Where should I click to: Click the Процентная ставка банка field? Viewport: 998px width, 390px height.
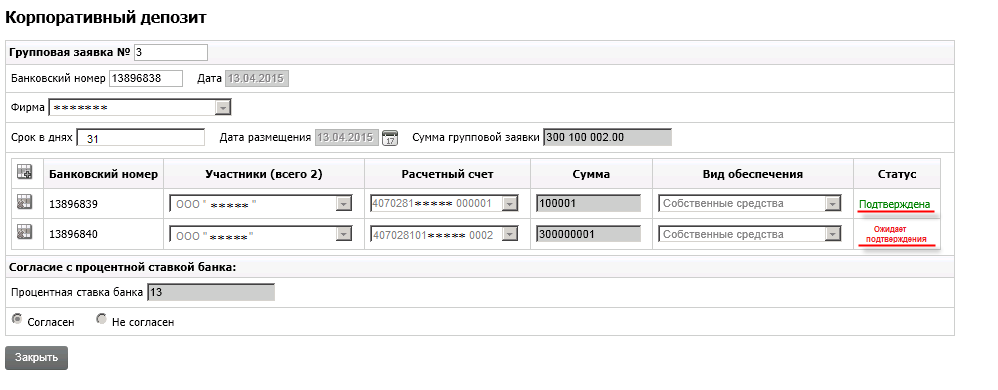211,293
